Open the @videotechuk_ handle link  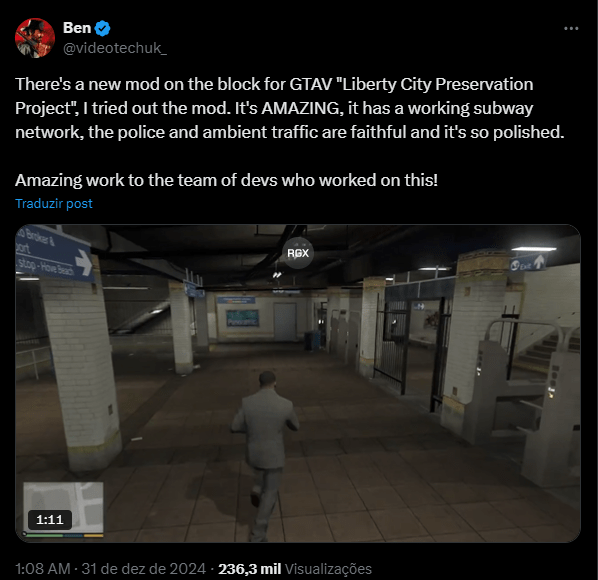click(x=115, y=48)
